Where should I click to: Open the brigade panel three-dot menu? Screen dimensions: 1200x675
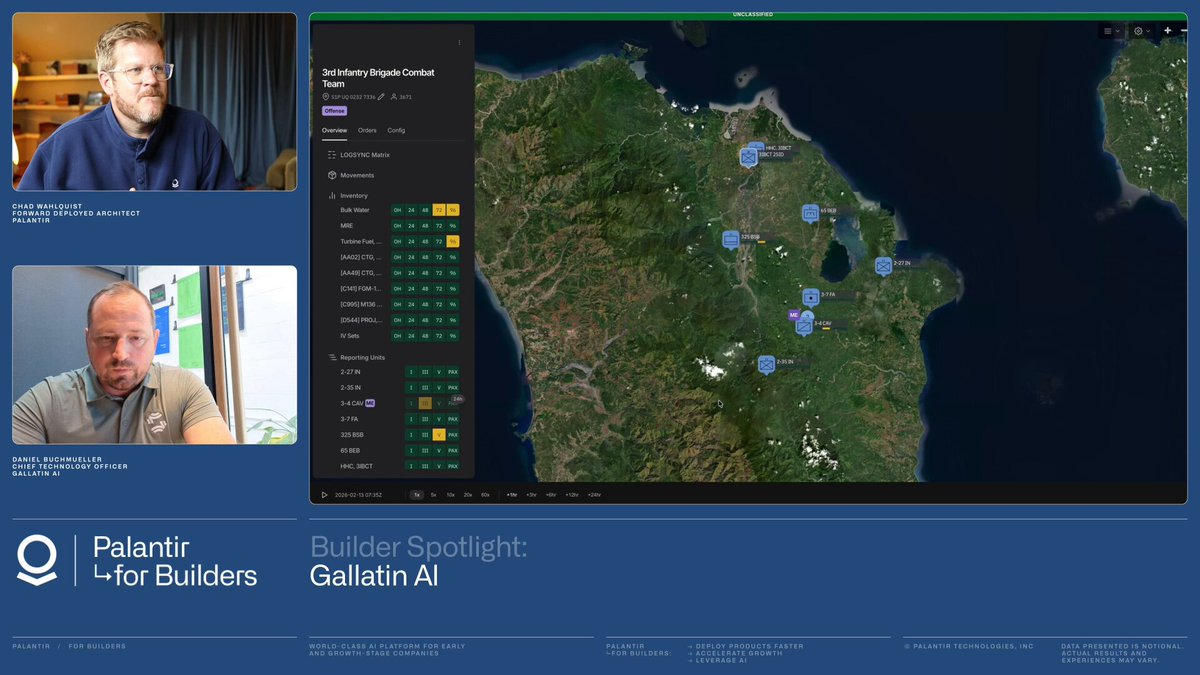(x=459, y=43)
